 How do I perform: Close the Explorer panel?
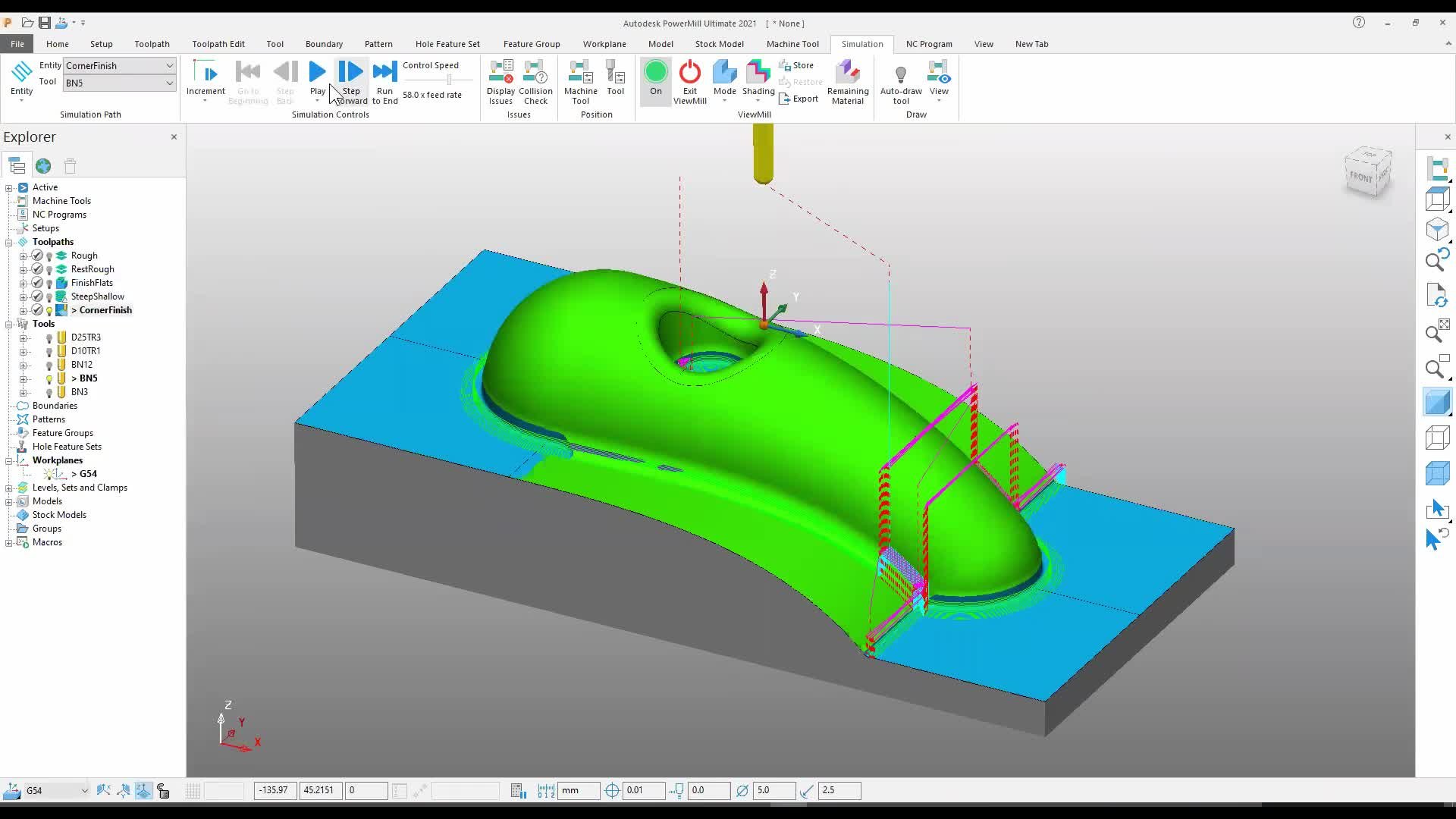[174, 136]
